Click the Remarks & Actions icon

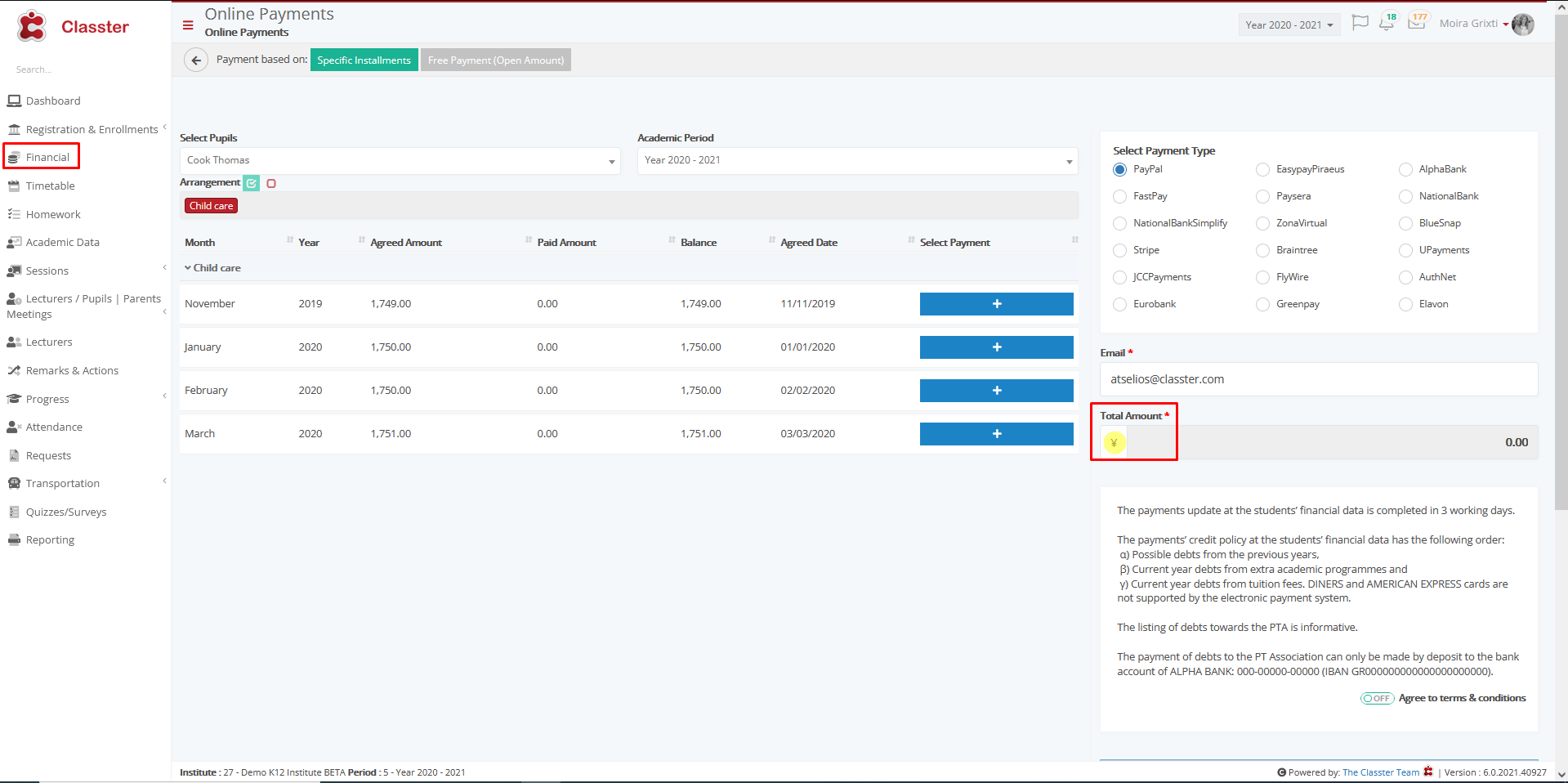pos(14,370)
